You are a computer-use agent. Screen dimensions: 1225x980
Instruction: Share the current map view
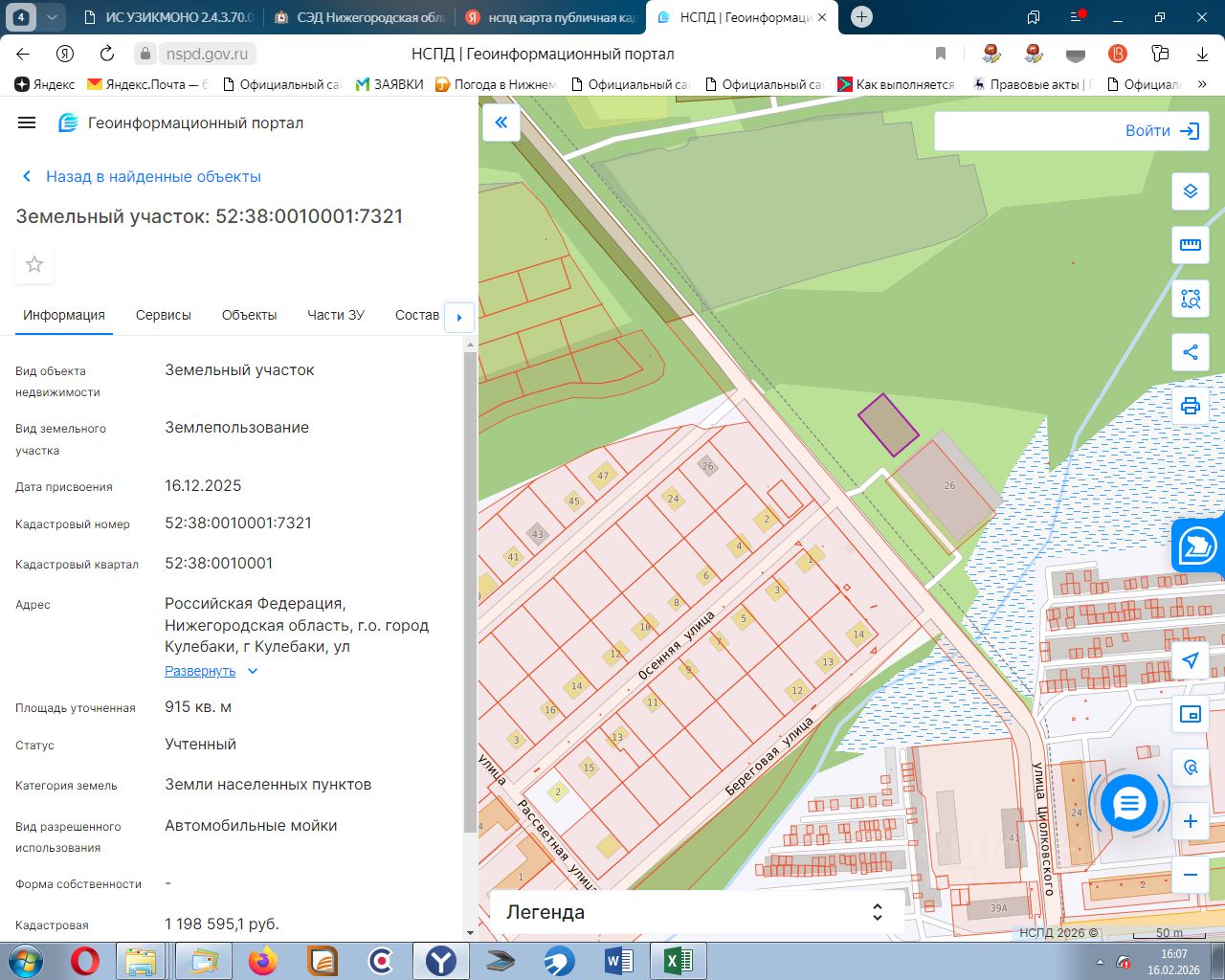click(1190, 352)
